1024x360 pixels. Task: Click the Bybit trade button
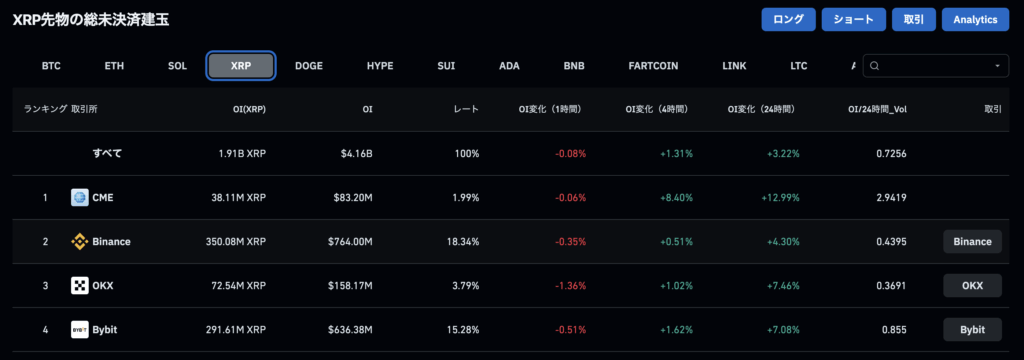[972, 329]
